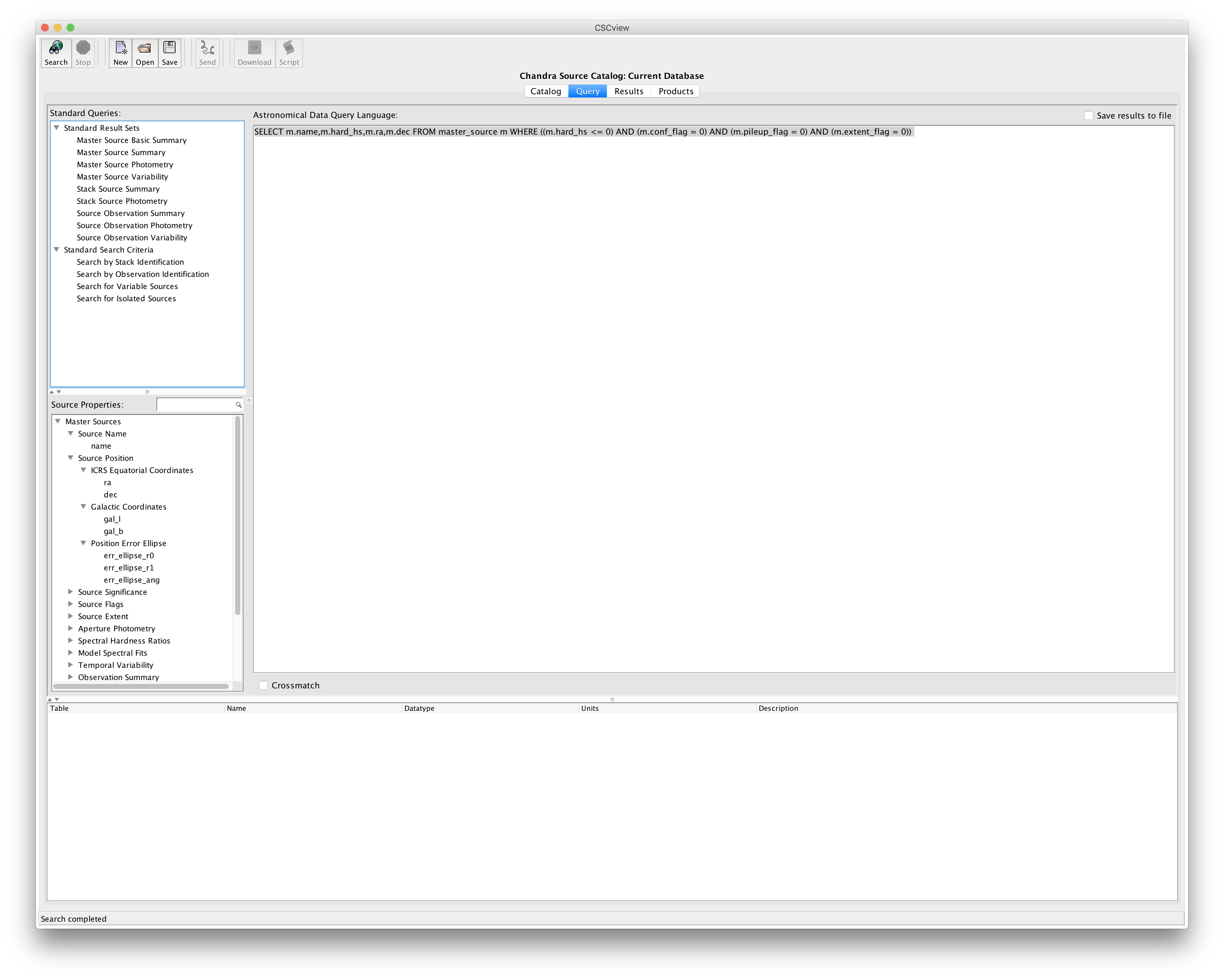This screenshot has width=1224, height=980.
Task: Click the Source Properties vertical scrollbar
Action: point(237,516)
